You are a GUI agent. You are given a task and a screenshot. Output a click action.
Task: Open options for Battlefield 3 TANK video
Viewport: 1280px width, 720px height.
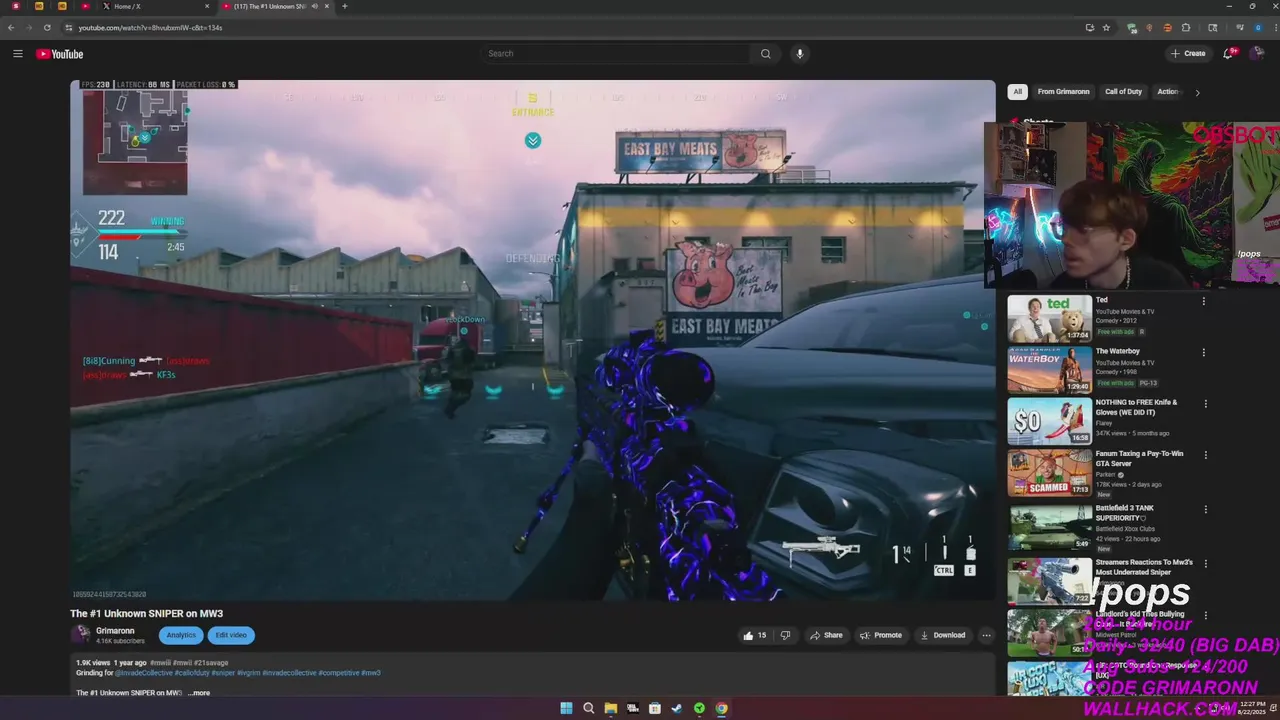(1205, 509)
